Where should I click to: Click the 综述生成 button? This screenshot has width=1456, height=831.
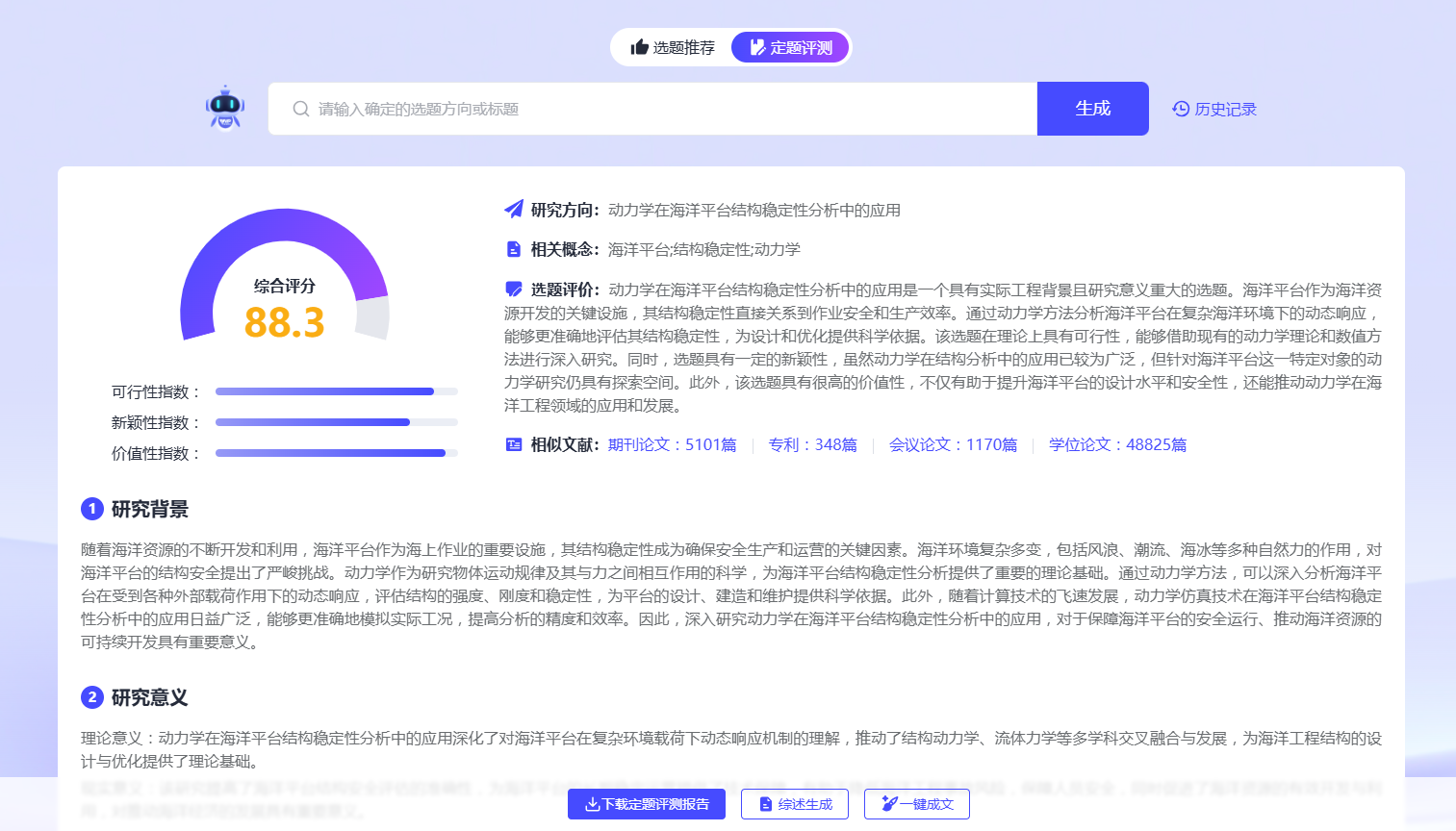[795, 804]
